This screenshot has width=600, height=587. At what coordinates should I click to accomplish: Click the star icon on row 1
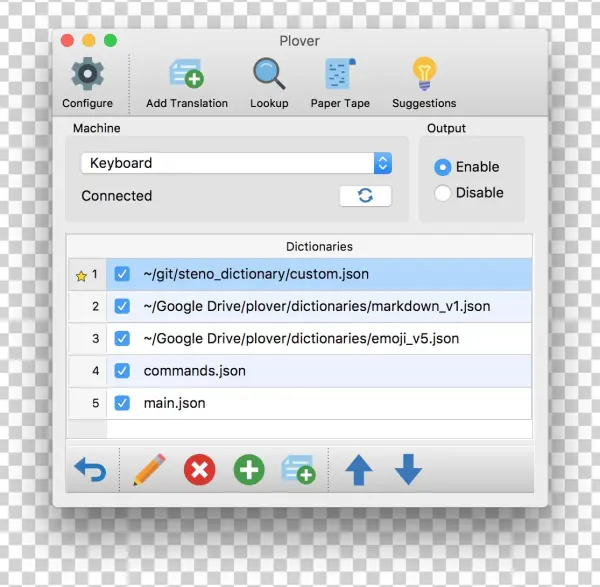pos(81,276)
